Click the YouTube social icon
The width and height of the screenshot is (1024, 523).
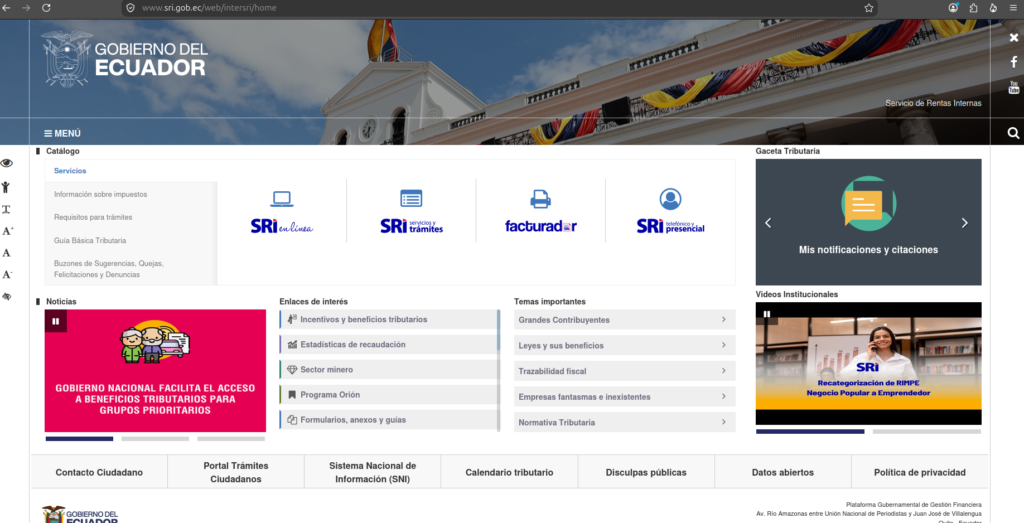[1014, 87]
